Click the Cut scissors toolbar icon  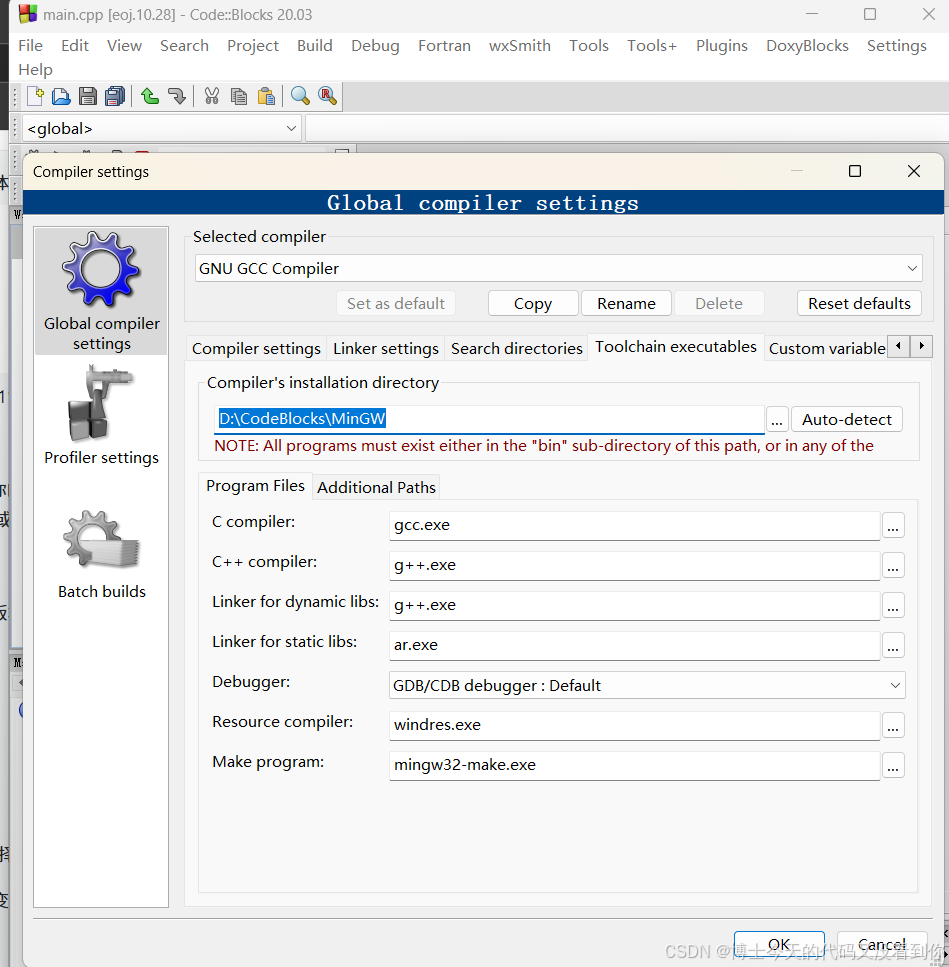click(212, 96)
